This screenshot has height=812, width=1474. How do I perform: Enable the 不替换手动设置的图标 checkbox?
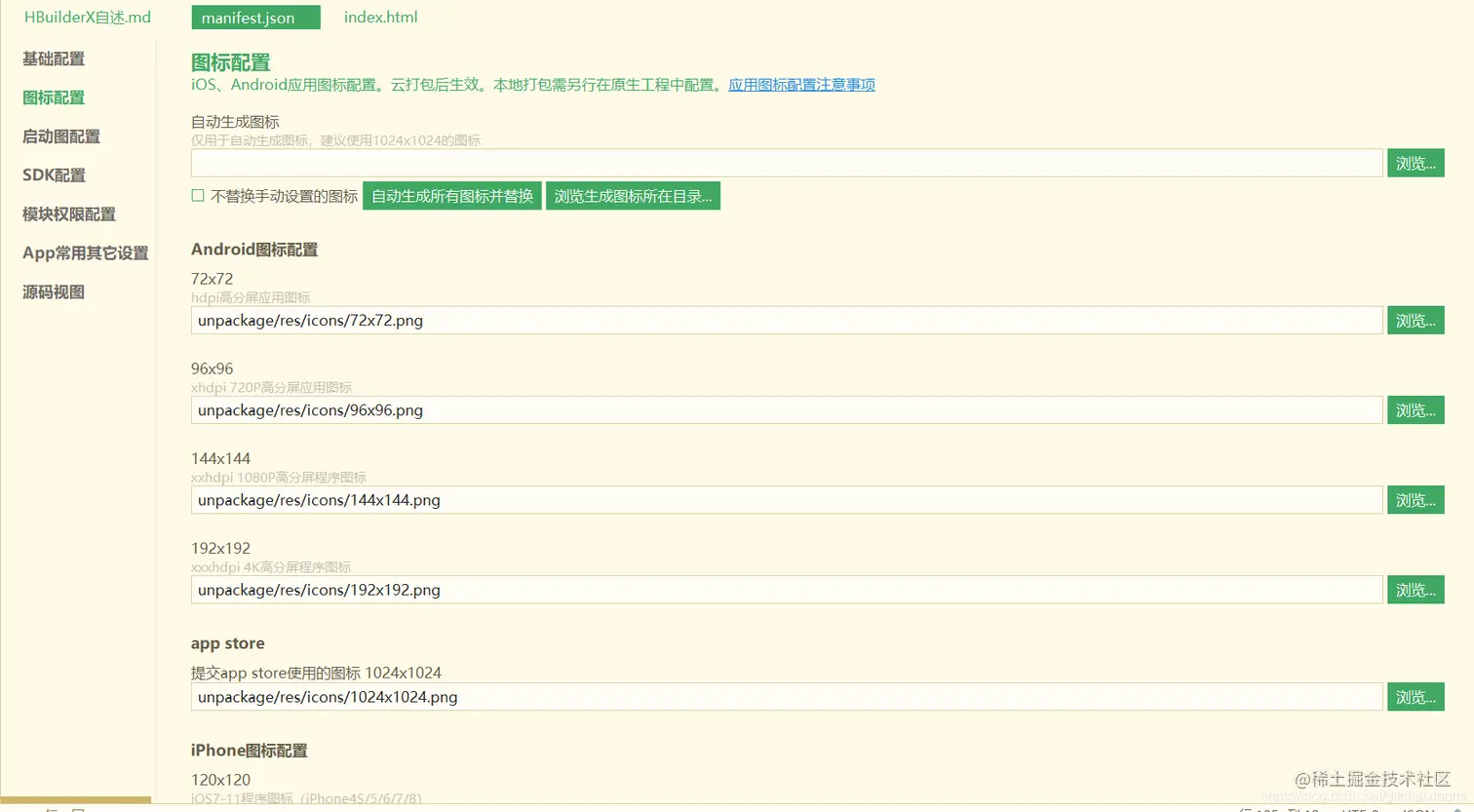coord(196,195)
